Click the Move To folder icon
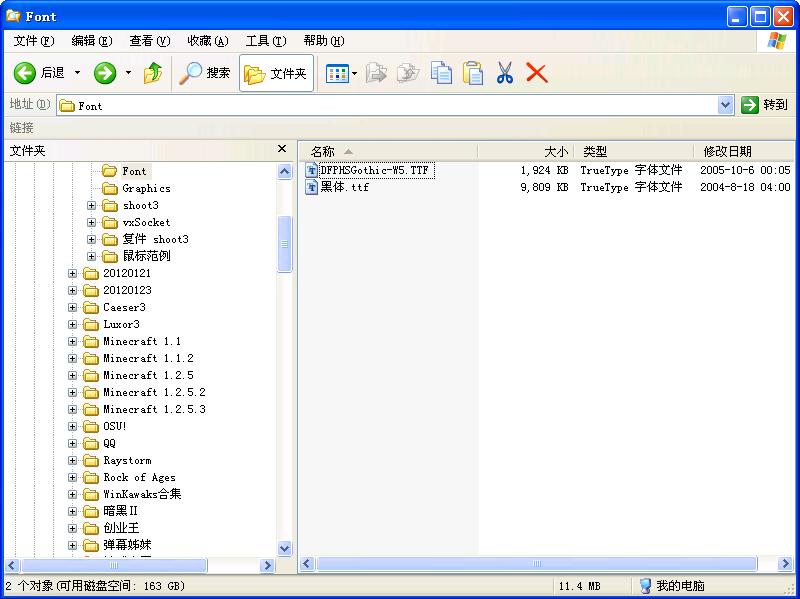This screenshot has height=599, width=800. click(x=377, y=73)
